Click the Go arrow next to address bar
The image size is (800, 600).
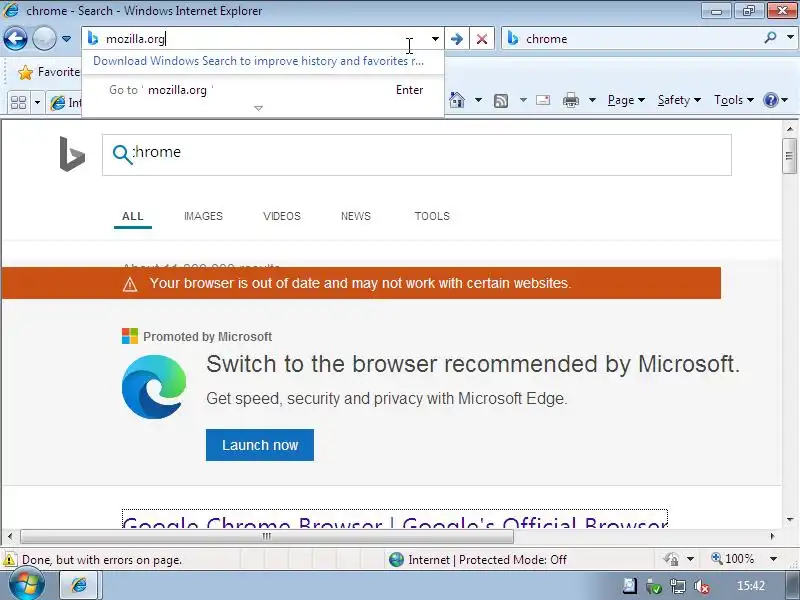tap(457, 39)
